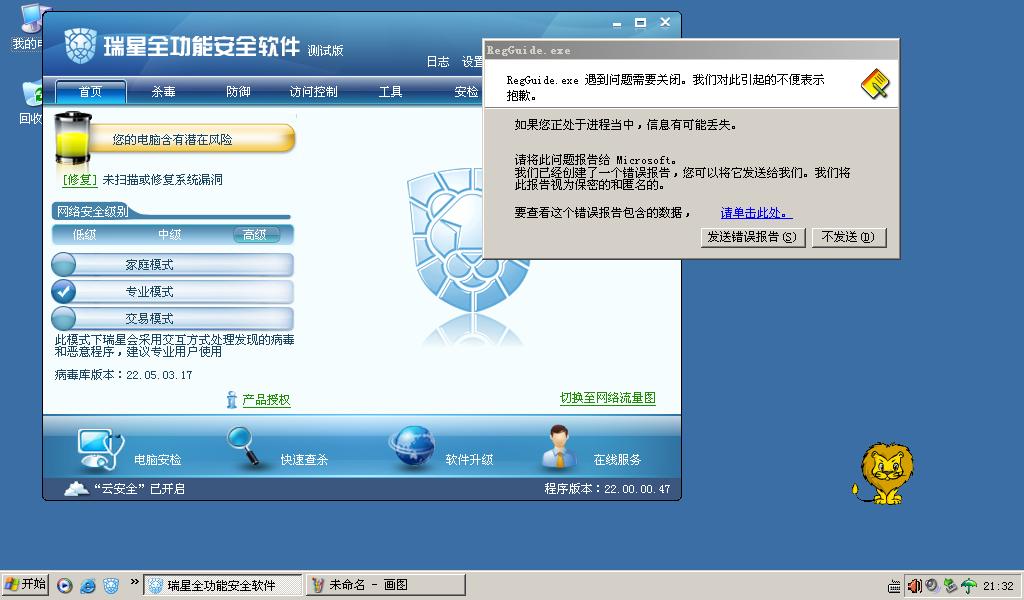Set network security level to 高级
The width and height of the screenshot is (1024, 600).
point(255,234)
